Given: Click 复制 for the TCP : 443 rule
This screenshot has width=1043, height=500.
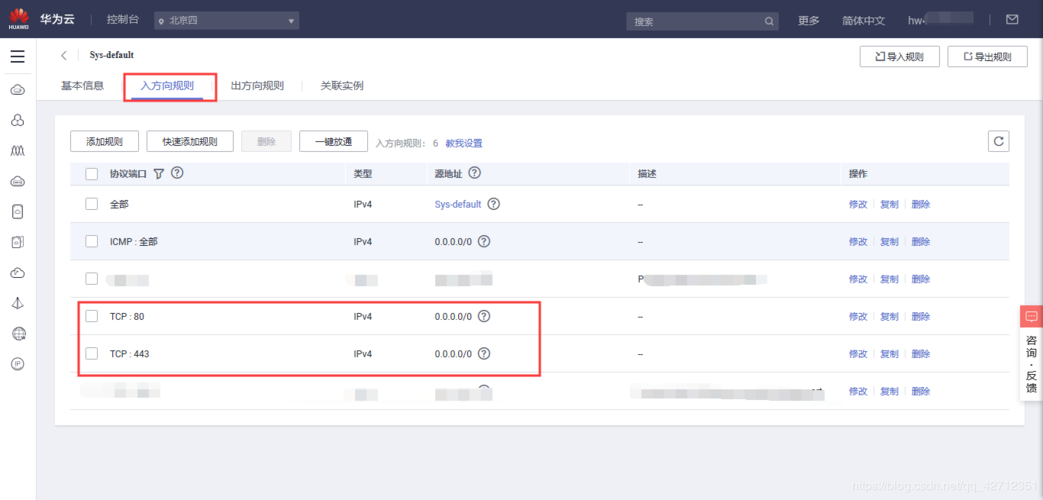Looking at the screenshot, I should [889, 354].
